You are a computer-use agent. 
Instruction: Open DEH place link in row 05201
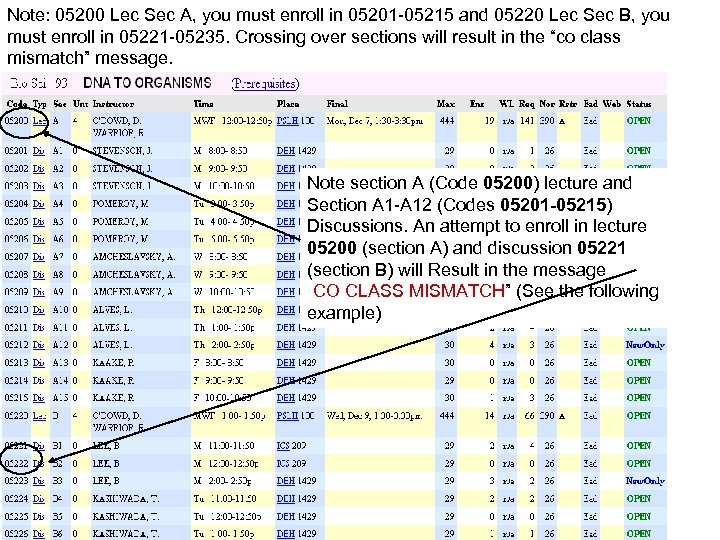[x=286, y=151]
